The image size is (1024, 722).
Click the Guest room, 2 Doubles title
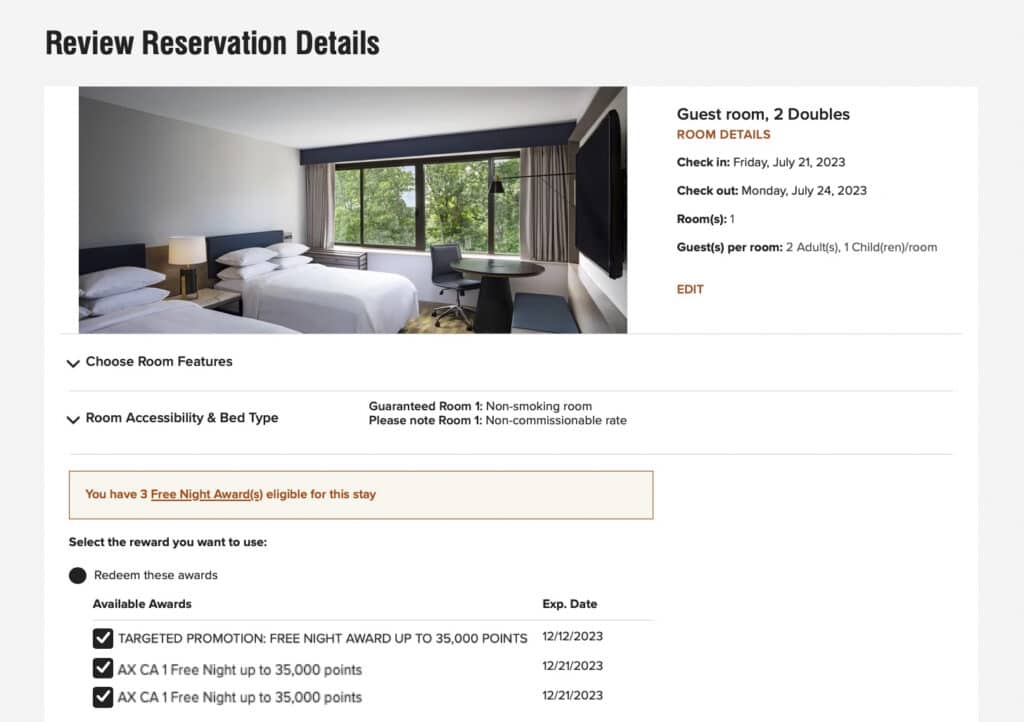coord(764,113)
